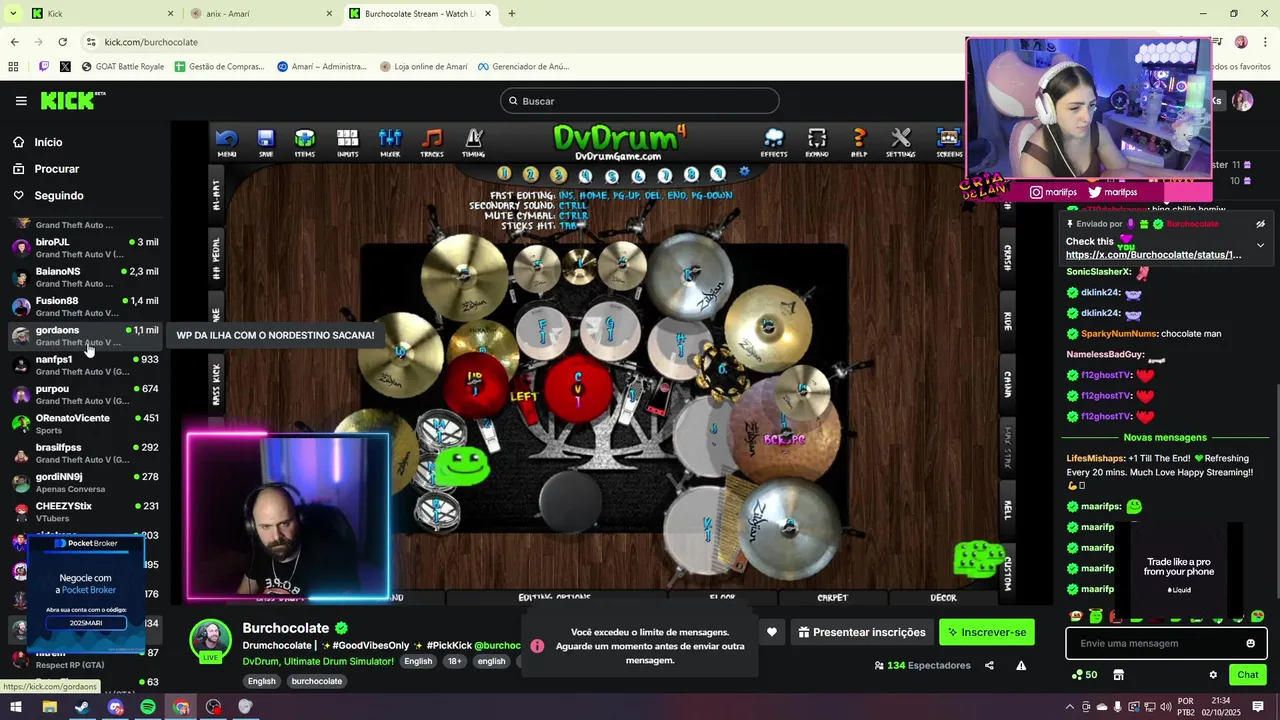Open the Kick hamburger sidebar menu
The height and width of the screenshot is (720, 1280).
[x=21, y=101]
